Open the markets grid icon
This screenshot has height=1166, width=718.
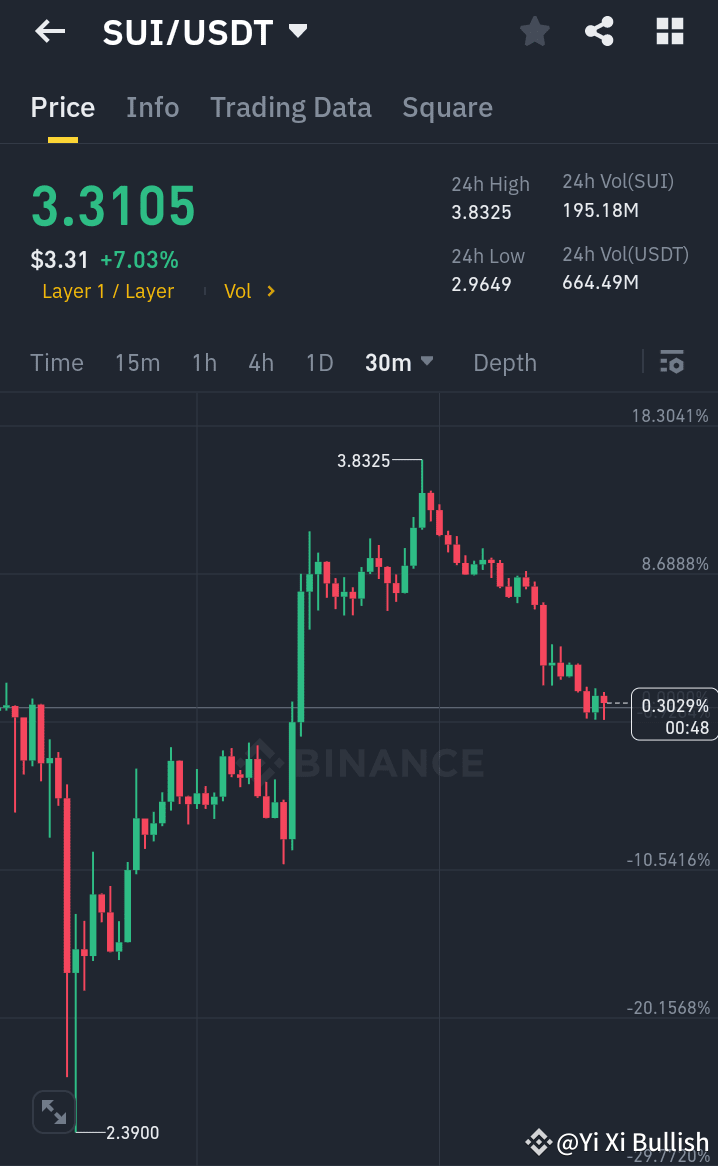668,31
